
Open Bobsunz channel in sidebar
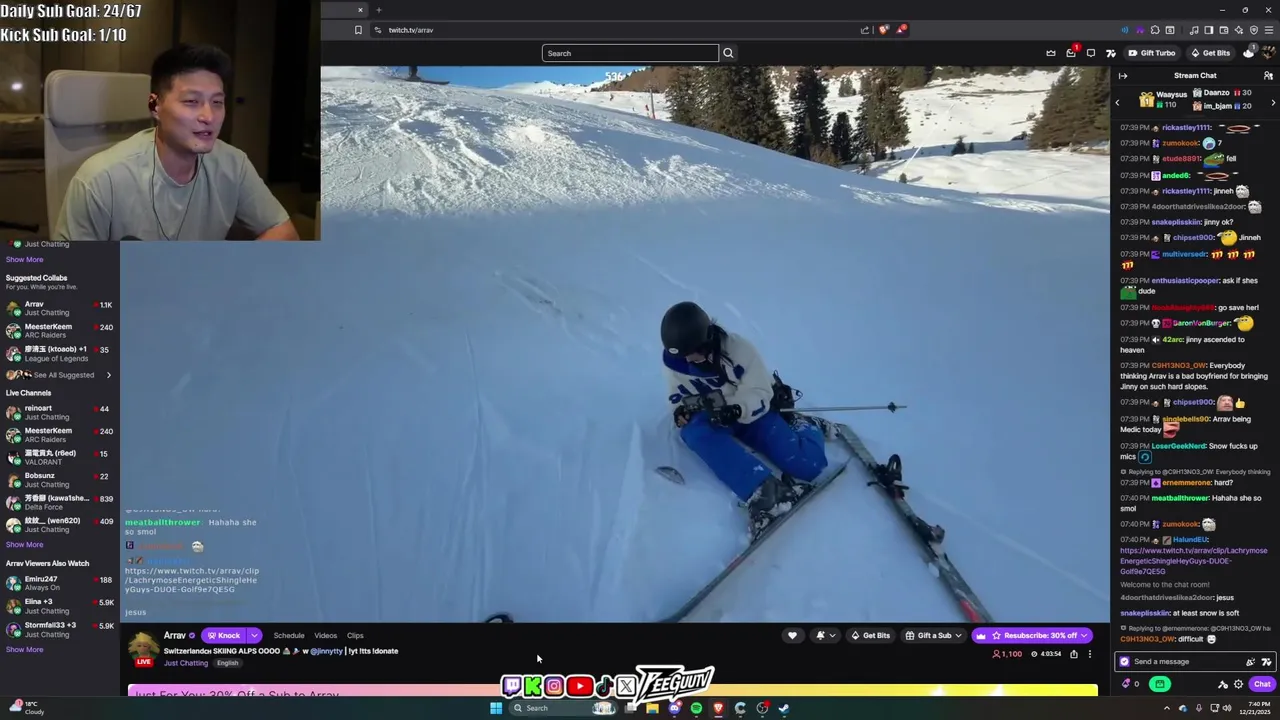pyautogui.click(x=59, y=480)
